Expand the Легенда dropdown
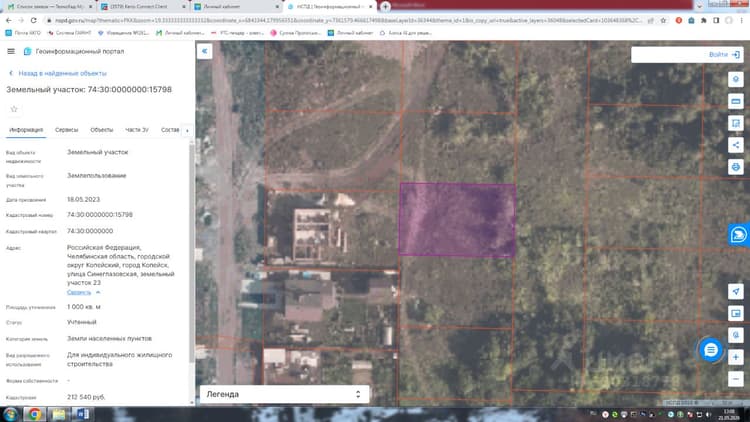 (x=284, y=394)
